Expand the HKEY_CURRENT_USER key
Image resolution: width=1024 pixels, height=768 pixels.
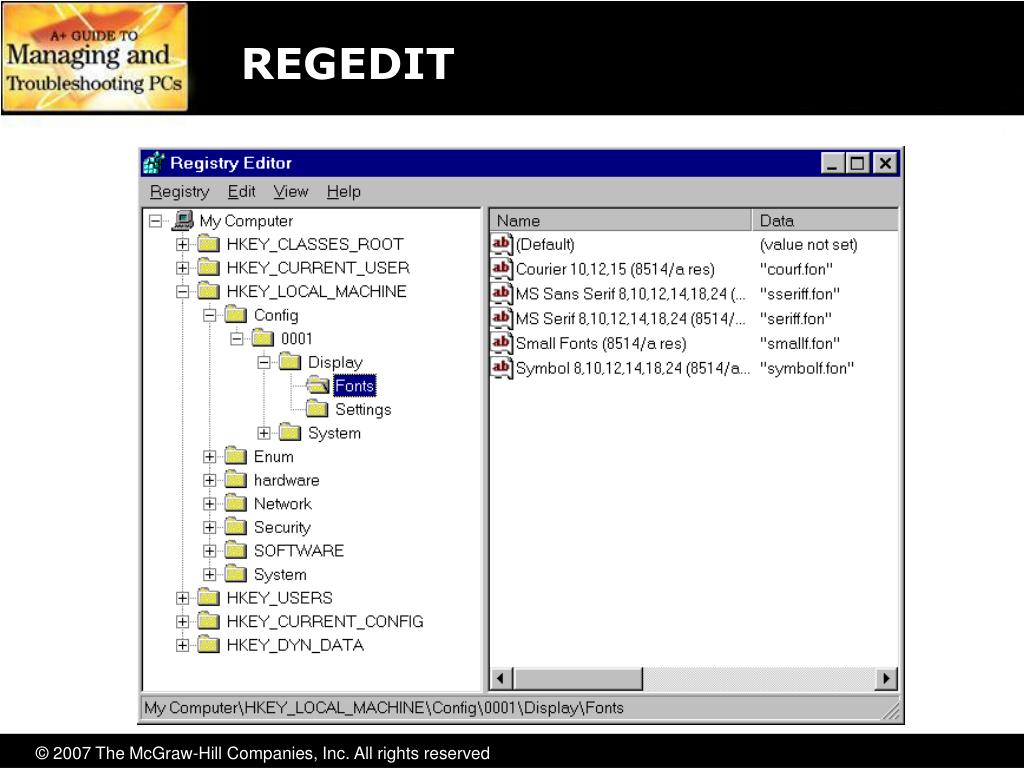pyautogui.click(x=182, y=268)
